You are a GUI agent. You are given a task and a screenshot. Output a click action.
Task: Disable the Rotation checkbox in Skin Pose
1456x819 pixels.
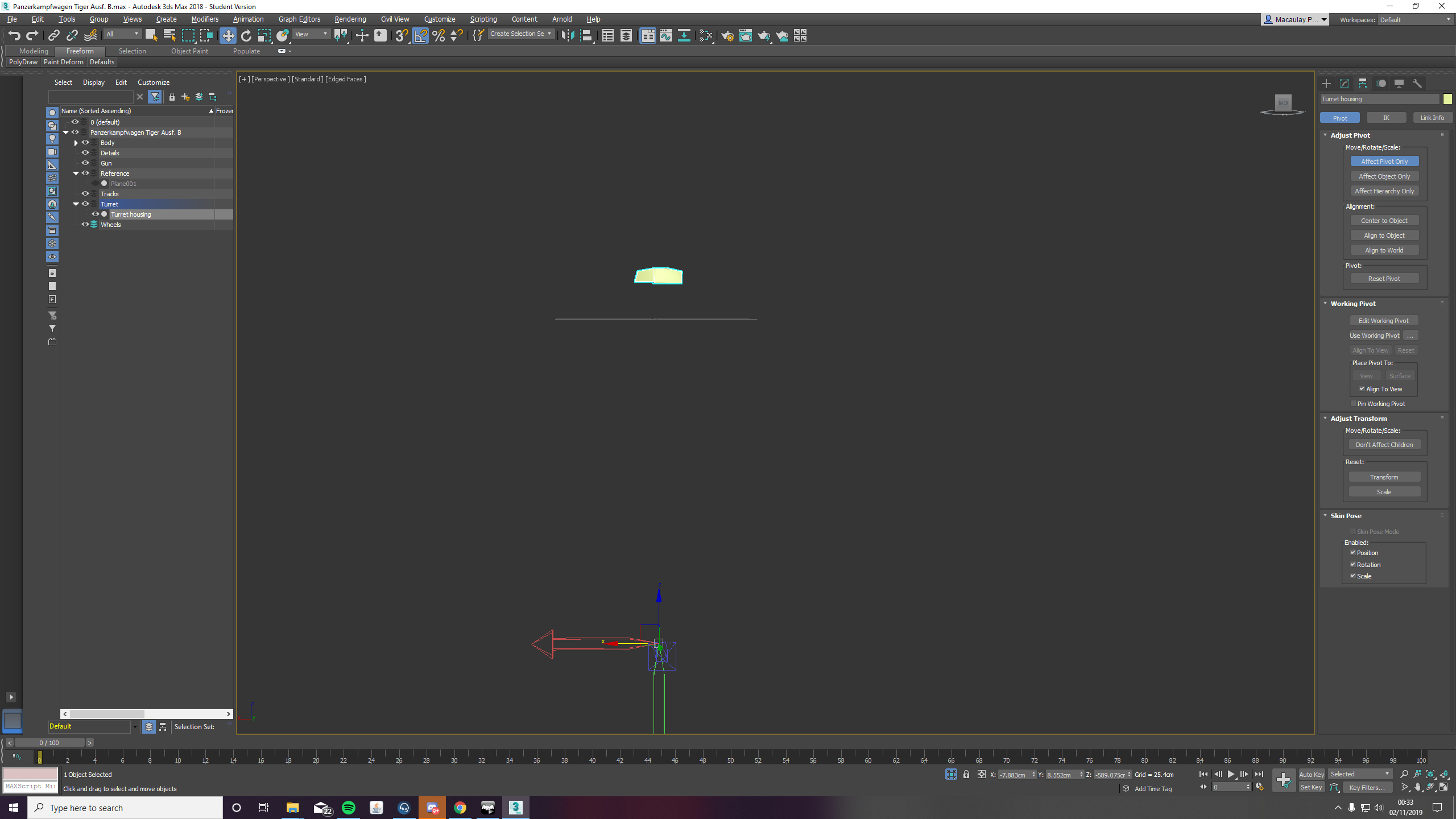click(1353, 564)
